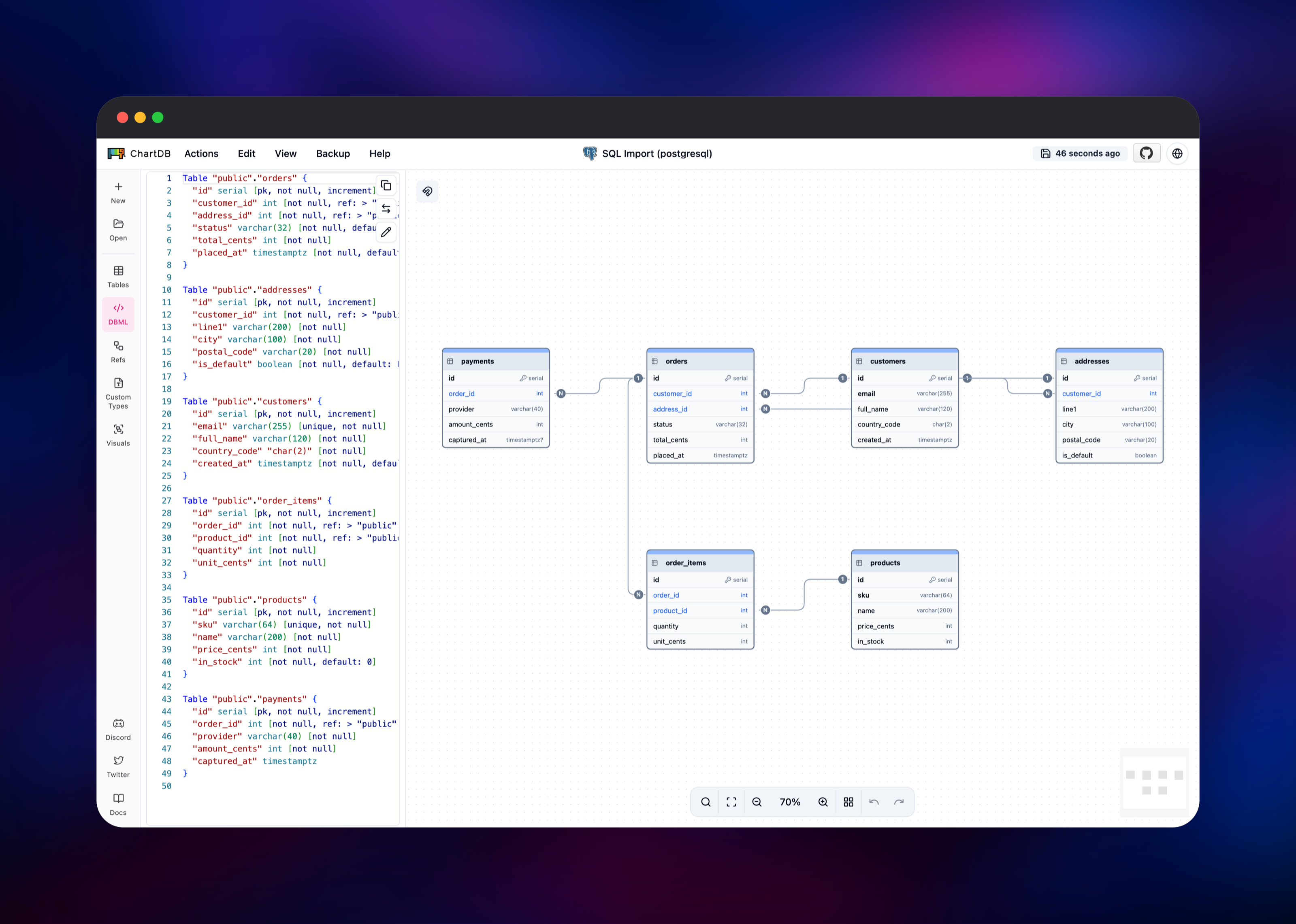Click the '46 seconds ago' saved indicator
This screenshot has width=1296, height=924.
coord(1080,153)
